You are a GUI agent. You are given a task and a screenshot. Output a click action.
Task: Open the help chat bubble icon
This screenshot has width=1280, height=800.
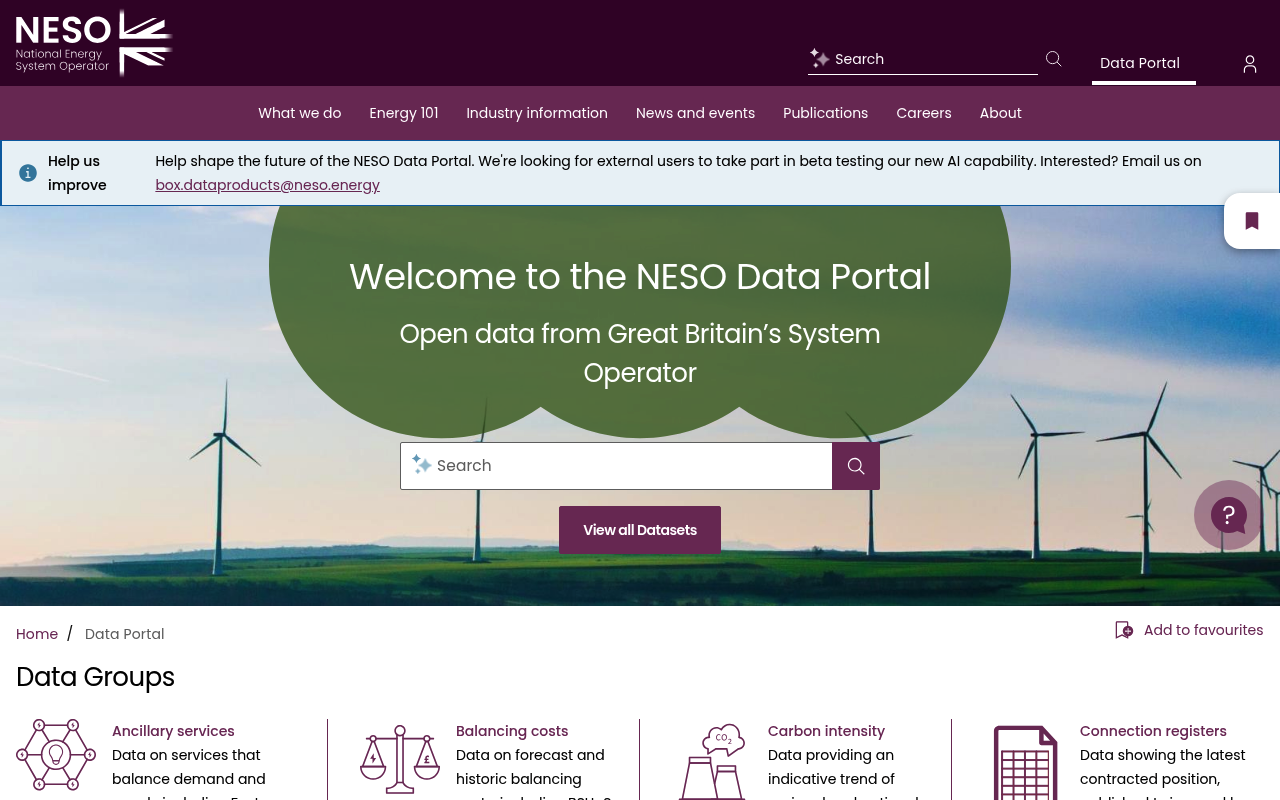1229,515
